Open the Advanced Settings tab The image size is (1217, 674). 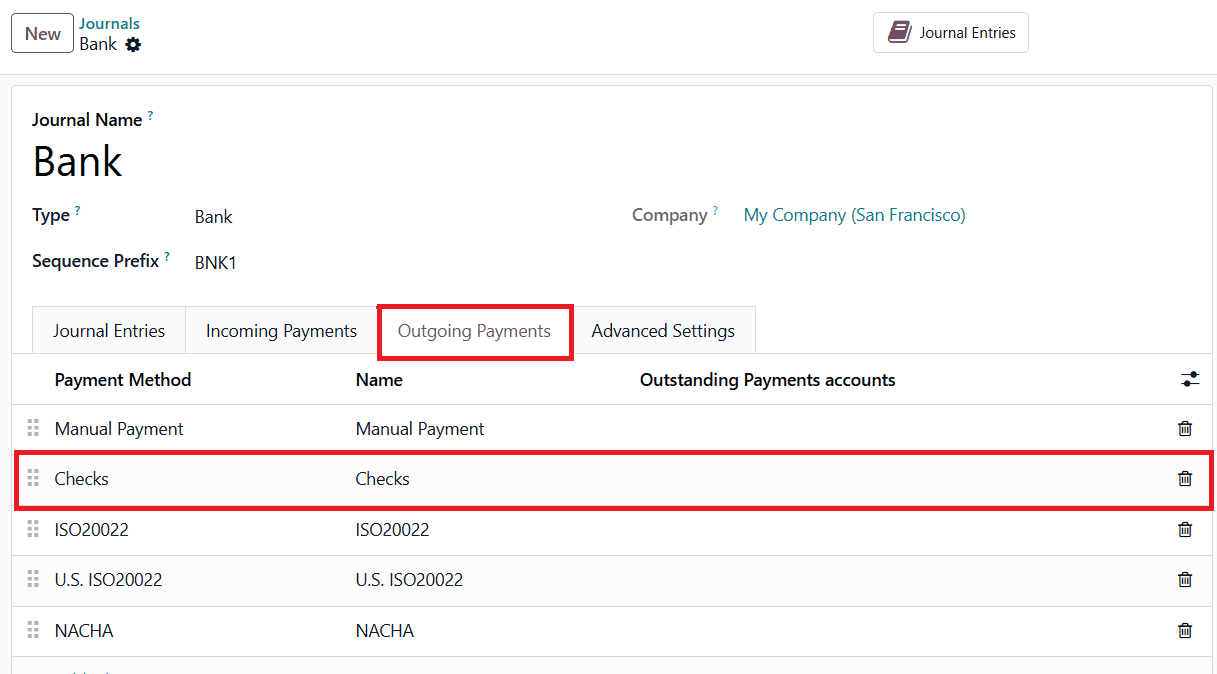[x=663, y=330]
